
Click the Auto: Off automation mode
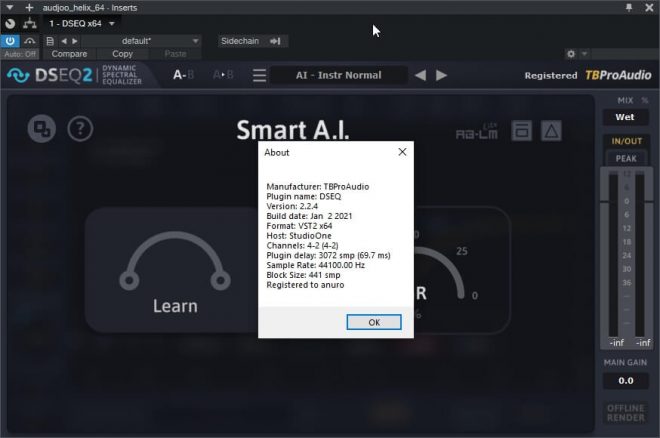click(x=20, y=54)
